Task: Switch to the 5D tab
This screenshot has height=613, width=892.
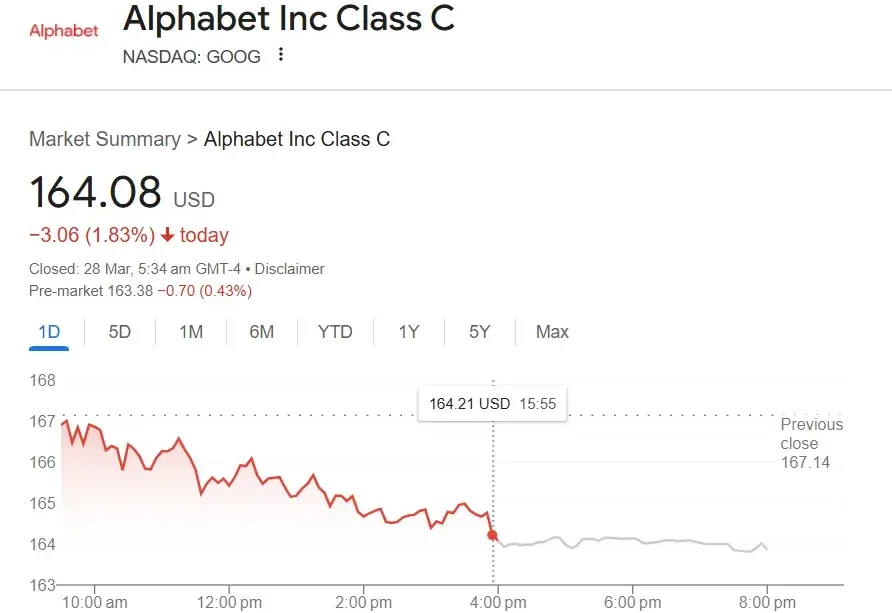Action: coord(120,332)
